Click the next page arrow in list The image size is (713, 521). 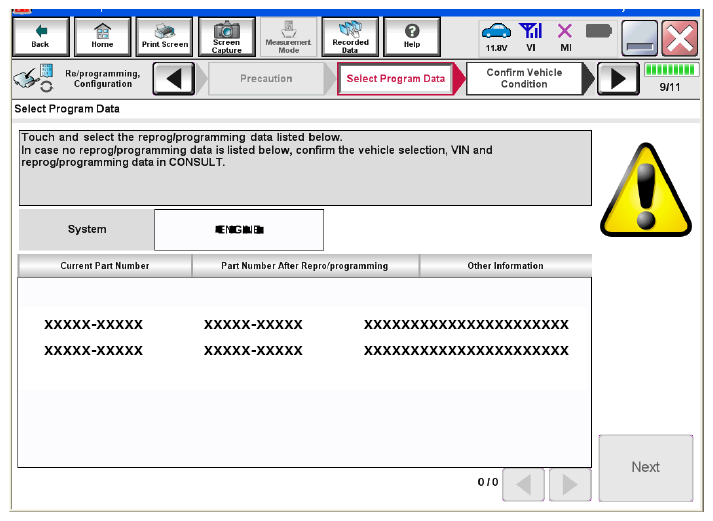[570, 485]
